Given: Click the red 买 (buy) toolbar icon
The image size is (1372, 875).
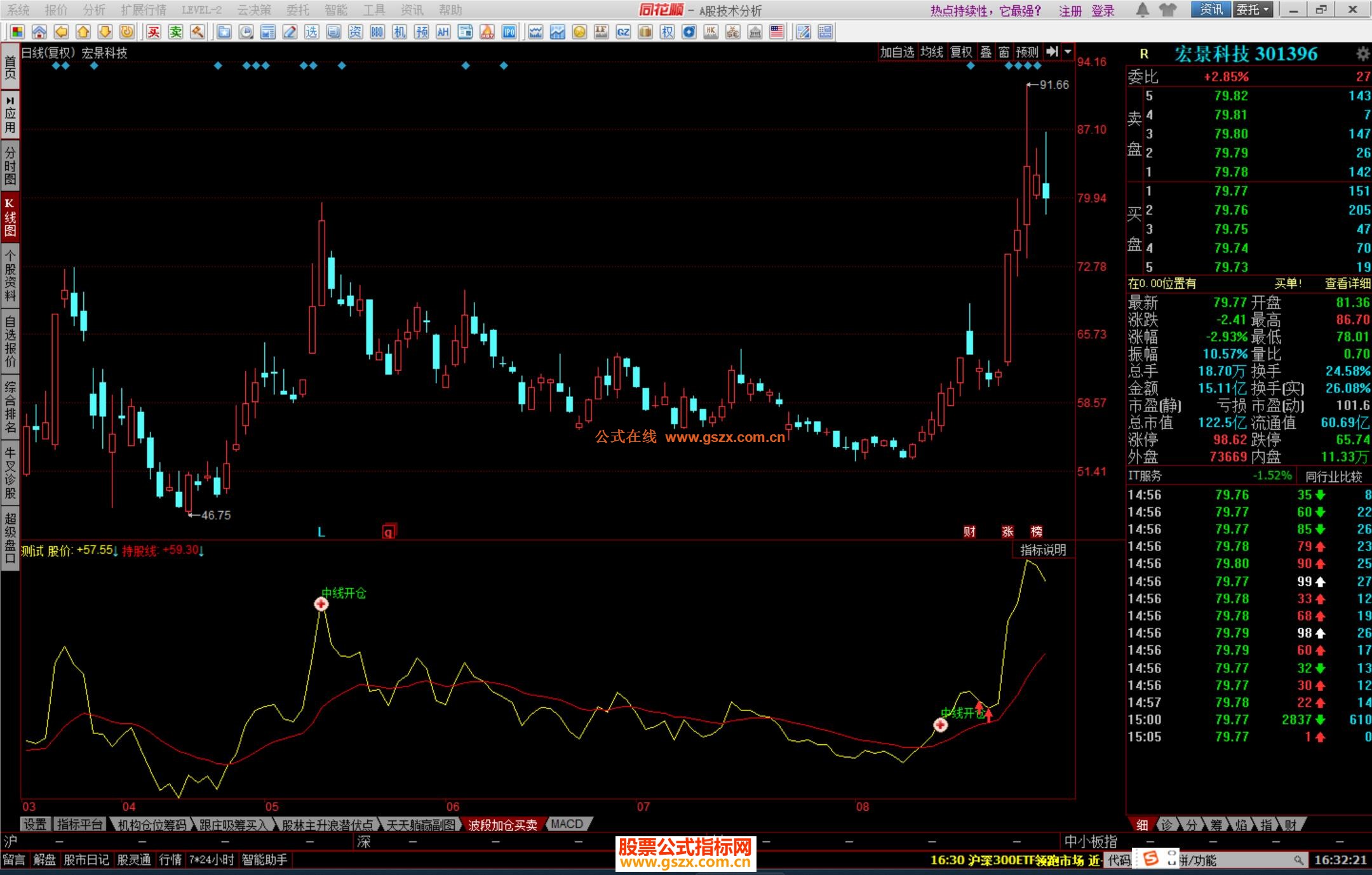Looking at the screenshot, I should point(154,32).
